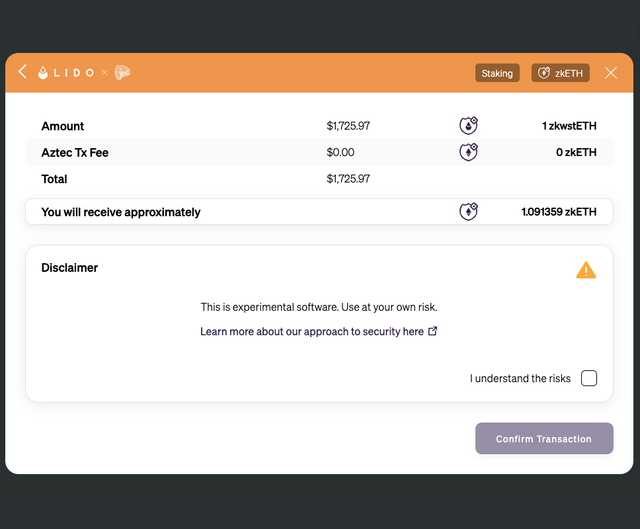The width and height of the screenshot is (640, 529).
Task: Close the Lido staking dialog
Action: tap(611, 73)
